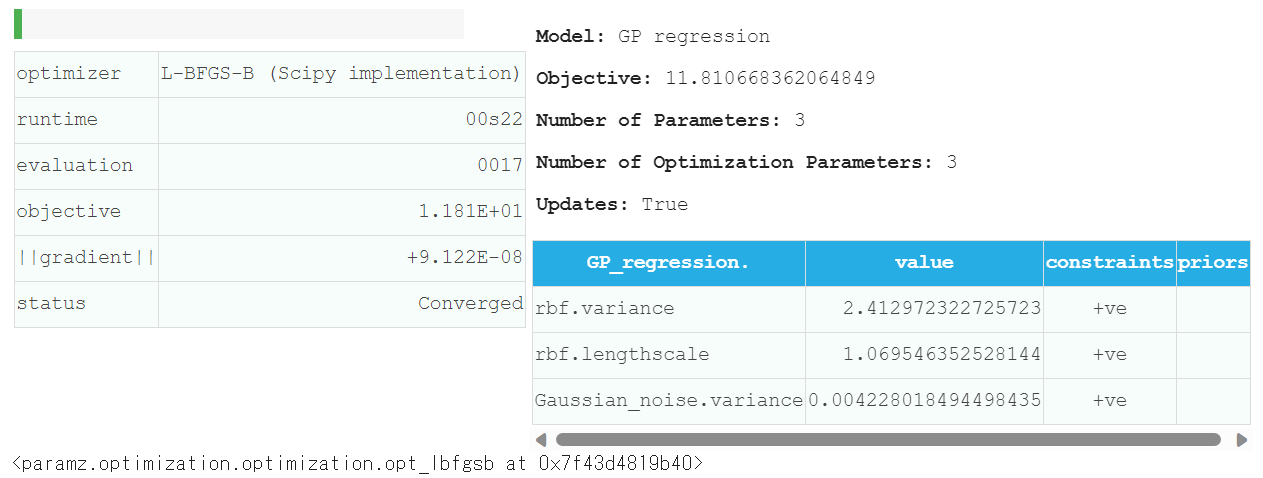Click the paramz opt_lbfgsb output text
This screenshot has width=1263, height=478.
(358, 464)
